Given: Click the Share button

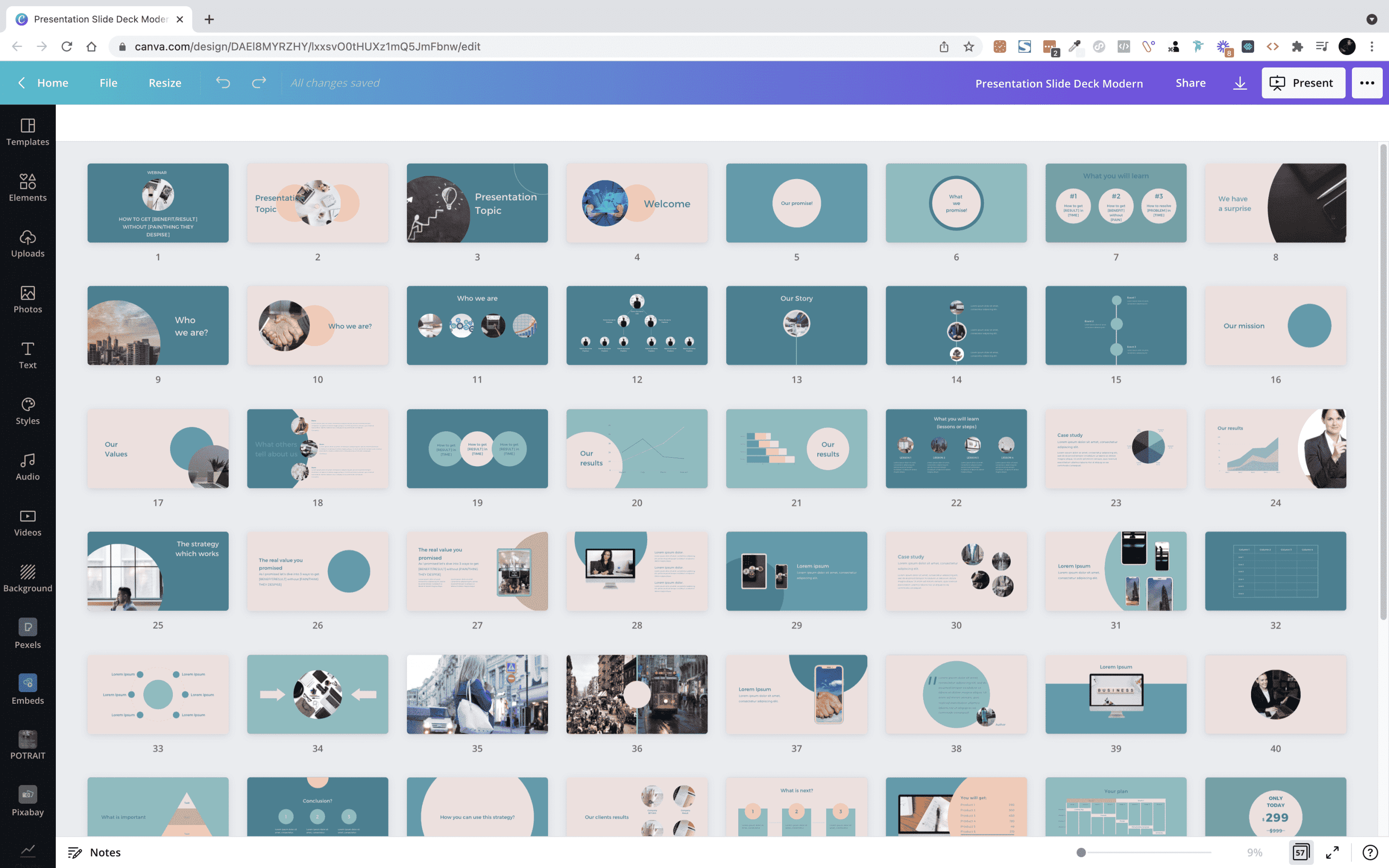Looking at the screenshot, I should point(1190,83).
